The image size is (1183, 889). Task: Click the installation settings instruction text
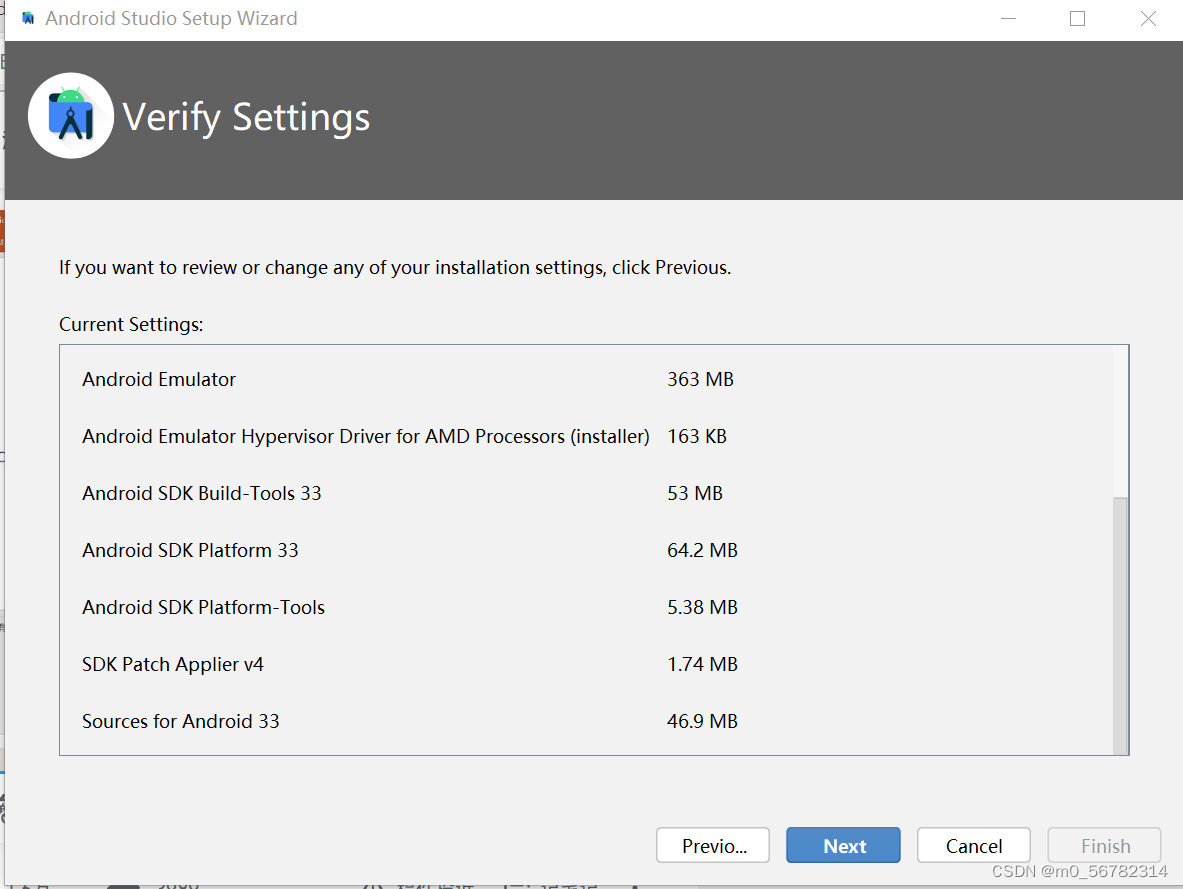(x=395, y=268)
